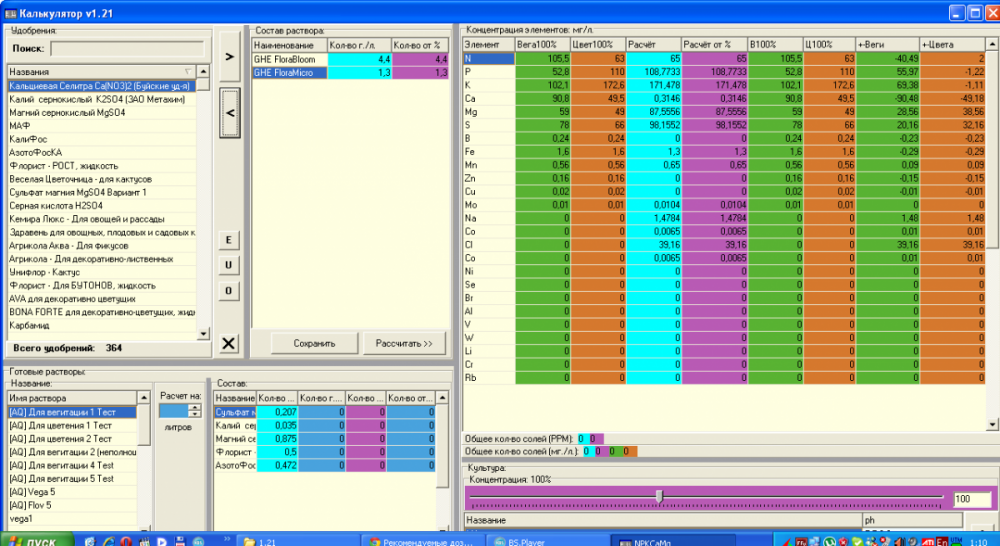Click Имя раствора column header
The image size is (1000, 546).
pyautogui.click(x=72, y=398)
